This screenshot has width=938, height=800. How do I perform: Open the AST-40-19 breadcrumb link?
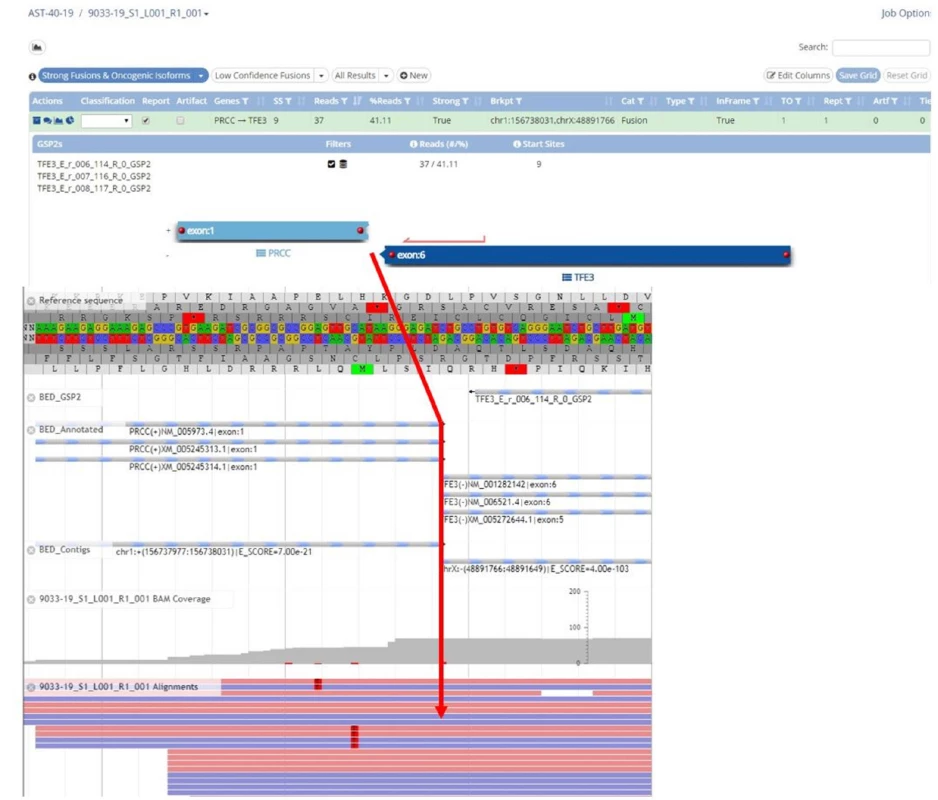tap(51, 13)
